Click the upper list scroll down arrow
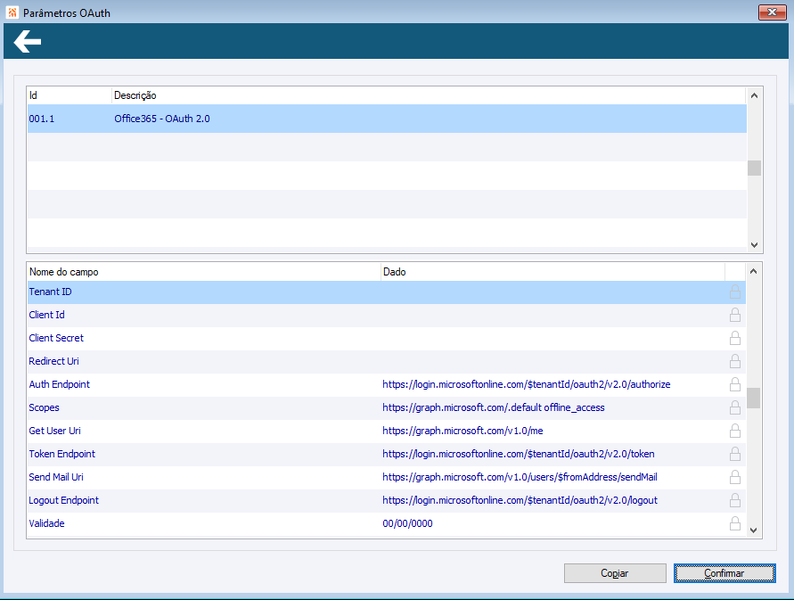 754,245
